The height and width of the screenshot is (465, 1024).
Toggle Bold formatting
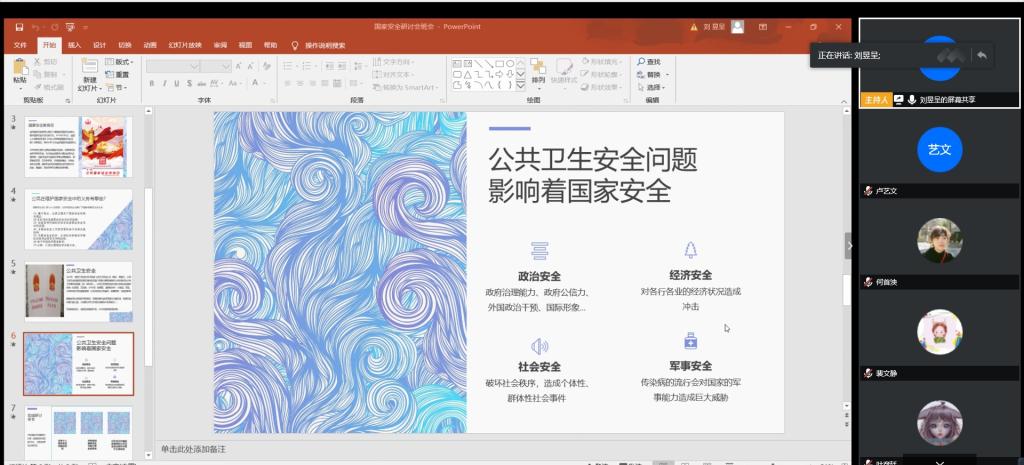(x=152, y=83)
